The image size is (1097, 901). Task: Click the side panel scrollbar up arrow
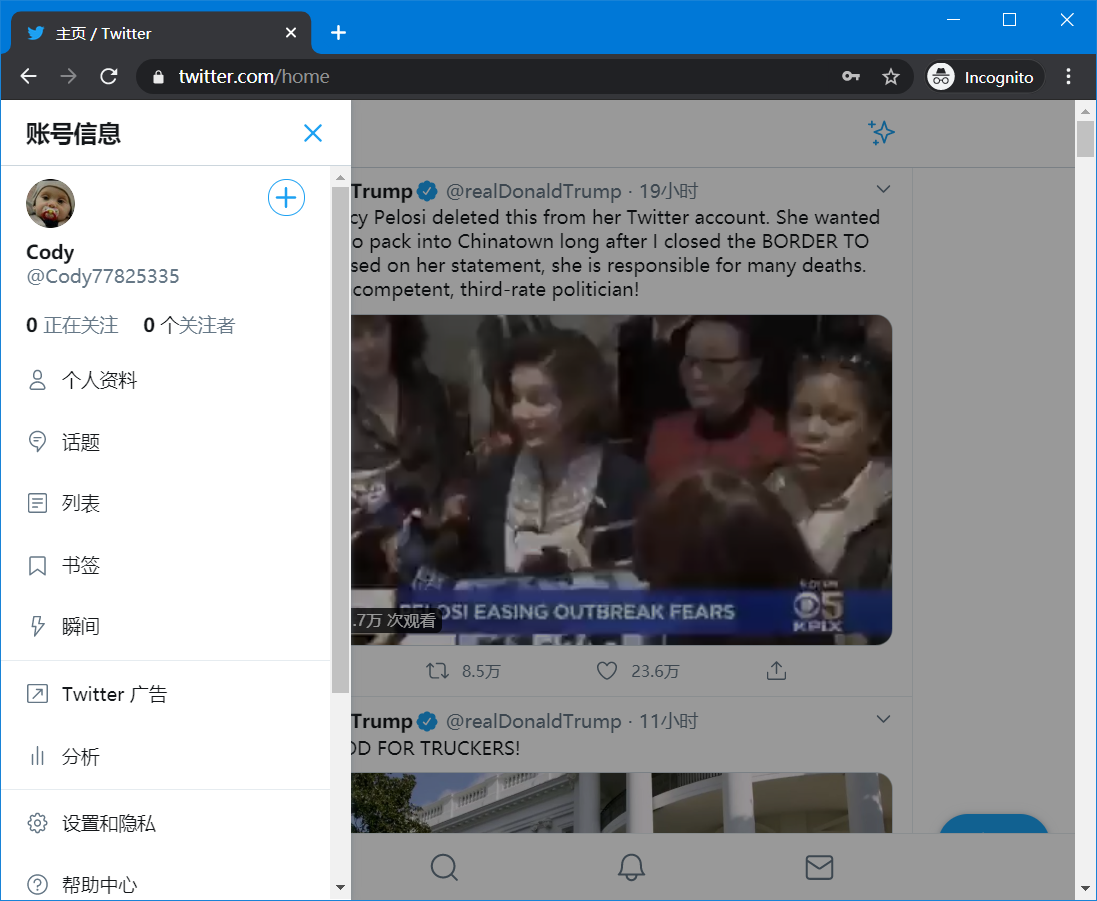(341, 178)
